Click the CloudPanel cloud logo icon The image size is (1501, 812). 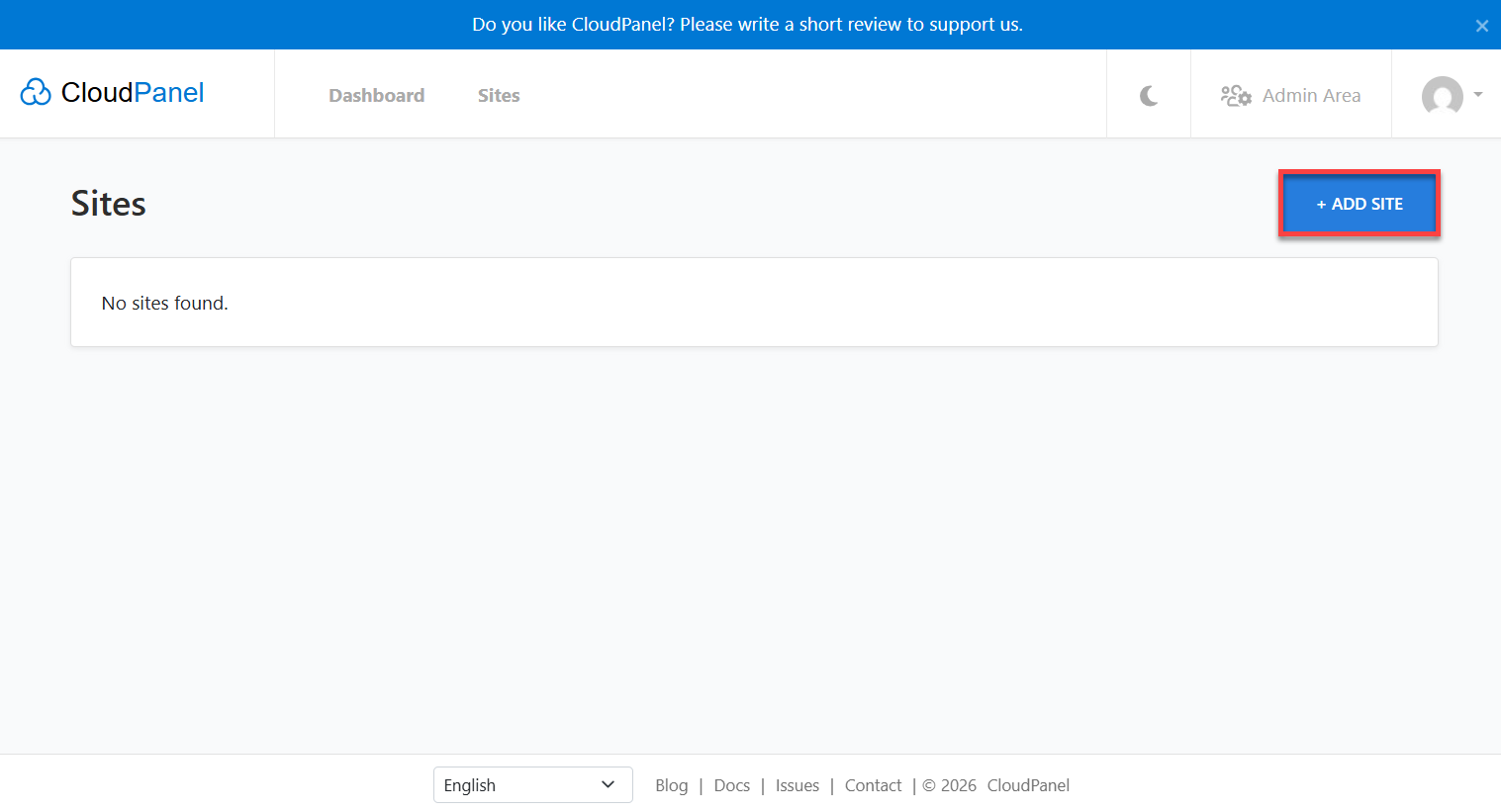point(36,92)
